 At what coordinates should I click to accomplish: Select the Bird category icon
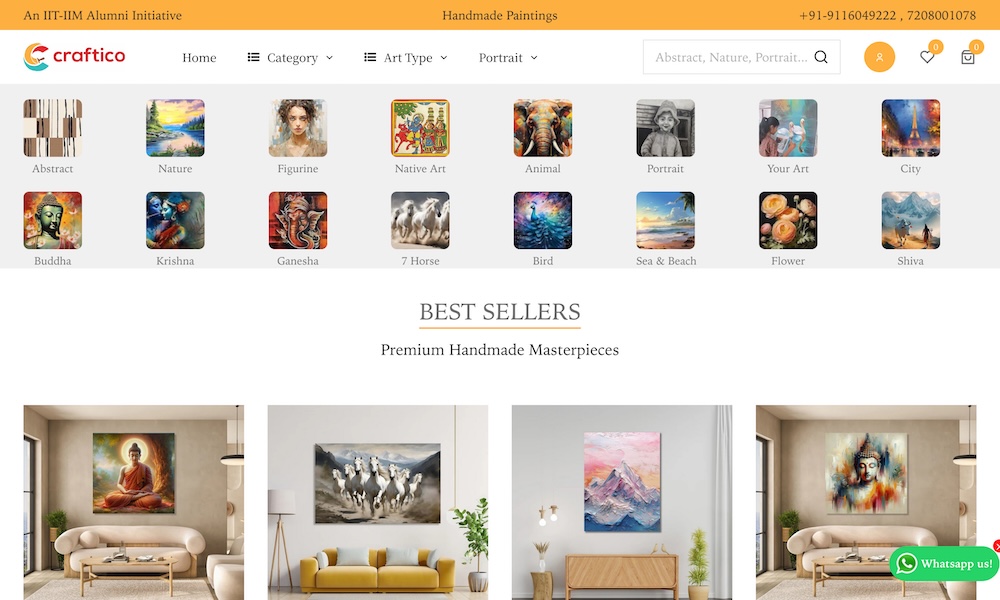pos(543,221)
